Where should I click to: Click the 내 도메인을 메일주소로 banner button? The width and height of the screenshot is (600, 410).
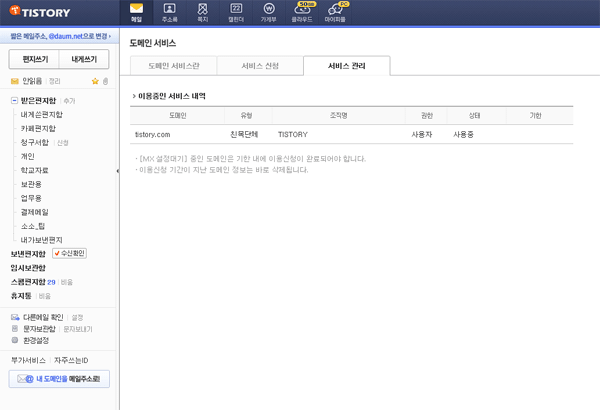point(59,379)
